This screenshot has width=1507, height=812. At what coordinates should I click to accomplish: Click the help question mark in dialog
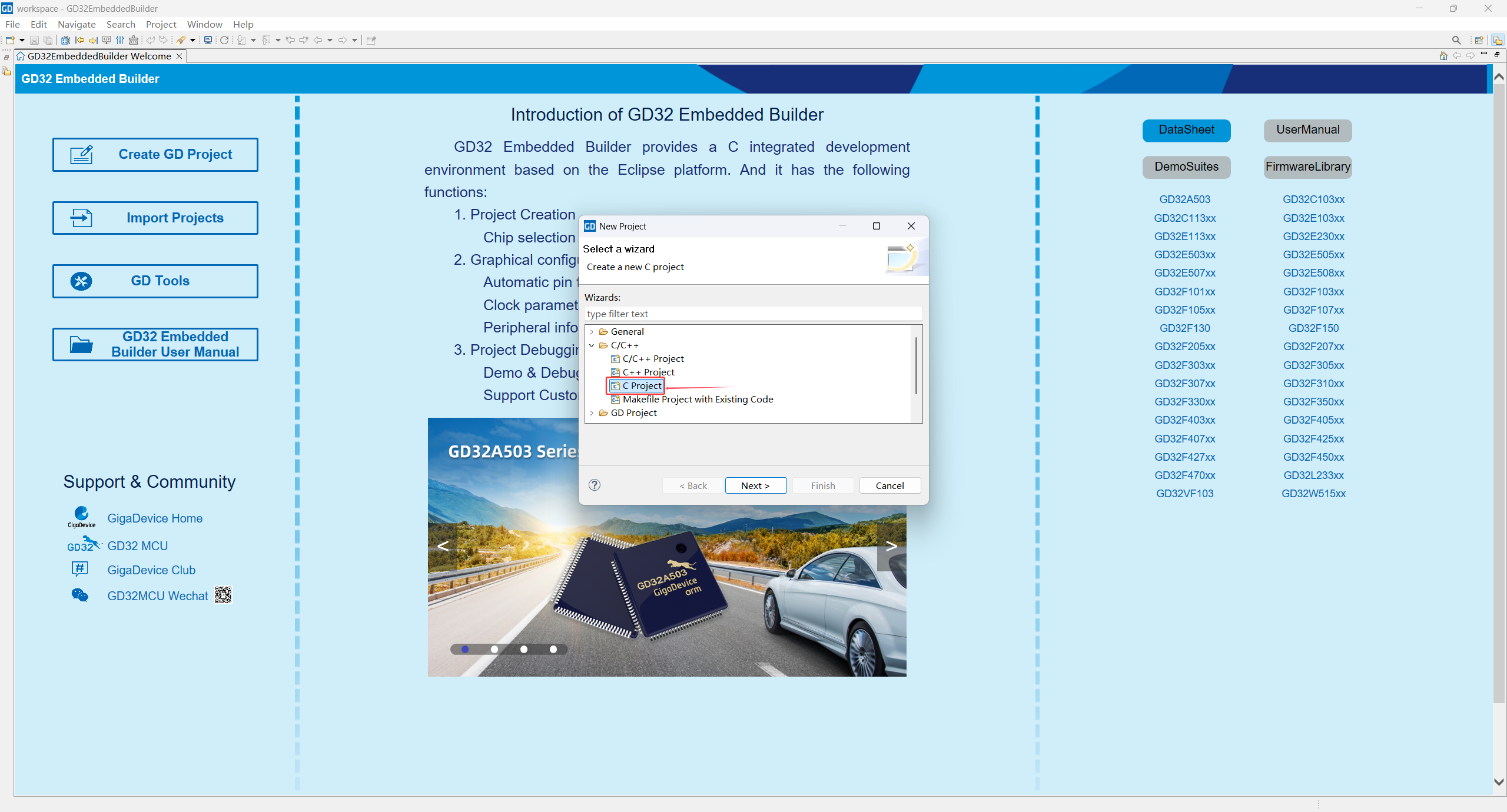pyautogui.click(x=595, y=485)
